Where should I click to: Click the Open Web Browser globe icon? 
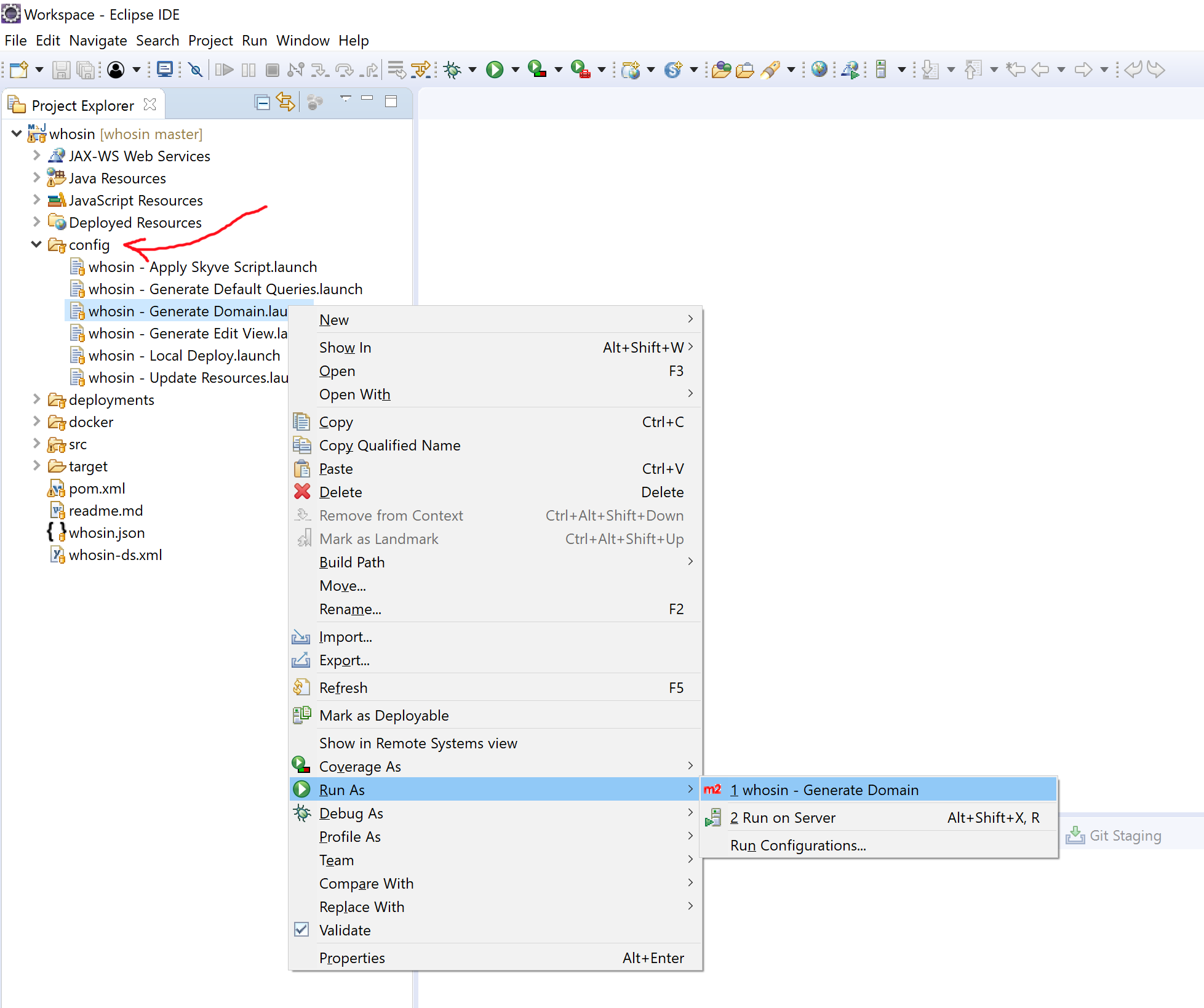pos(819,70)
